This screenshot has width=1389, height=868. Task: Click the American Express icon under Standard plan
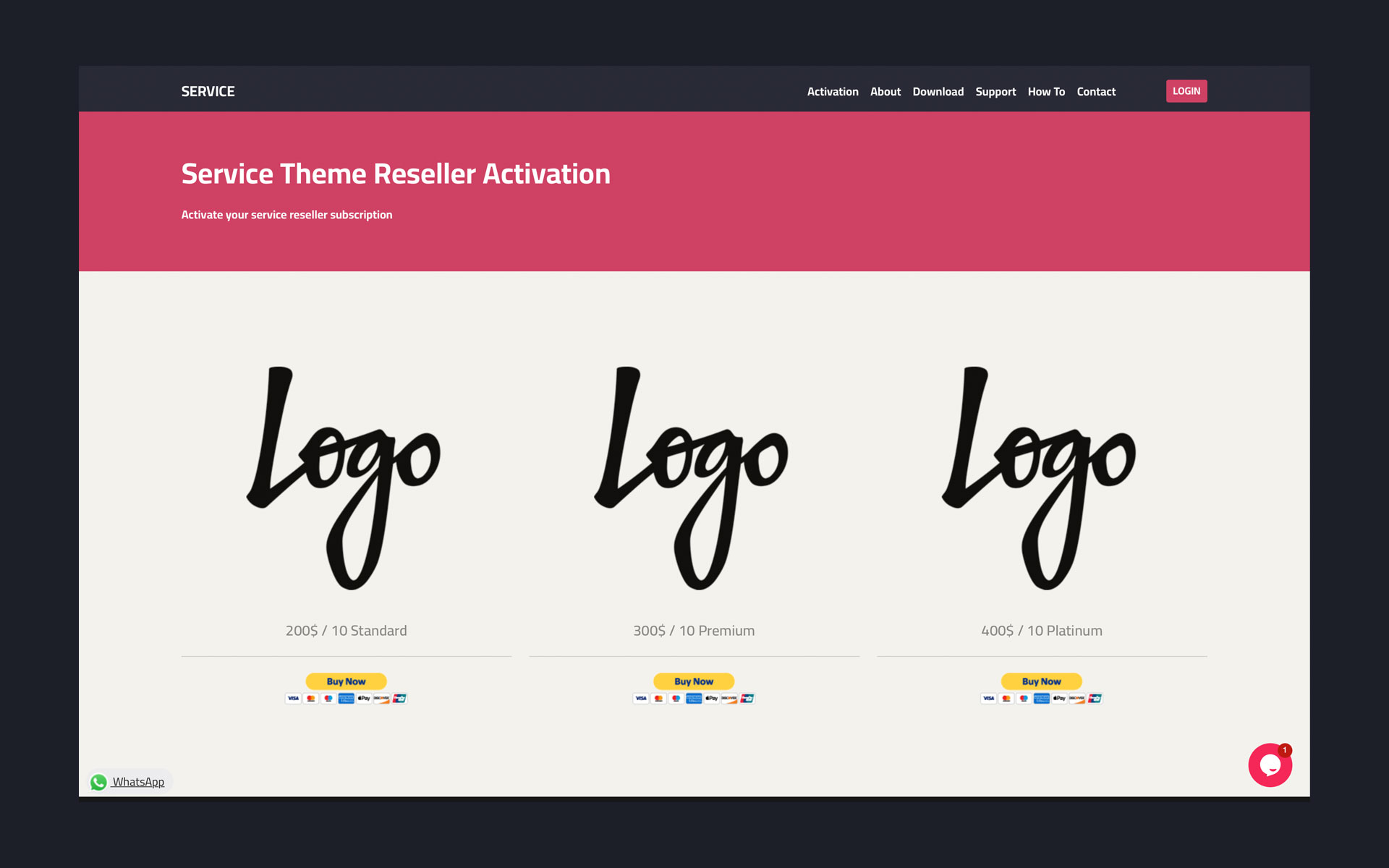[346, 698]
